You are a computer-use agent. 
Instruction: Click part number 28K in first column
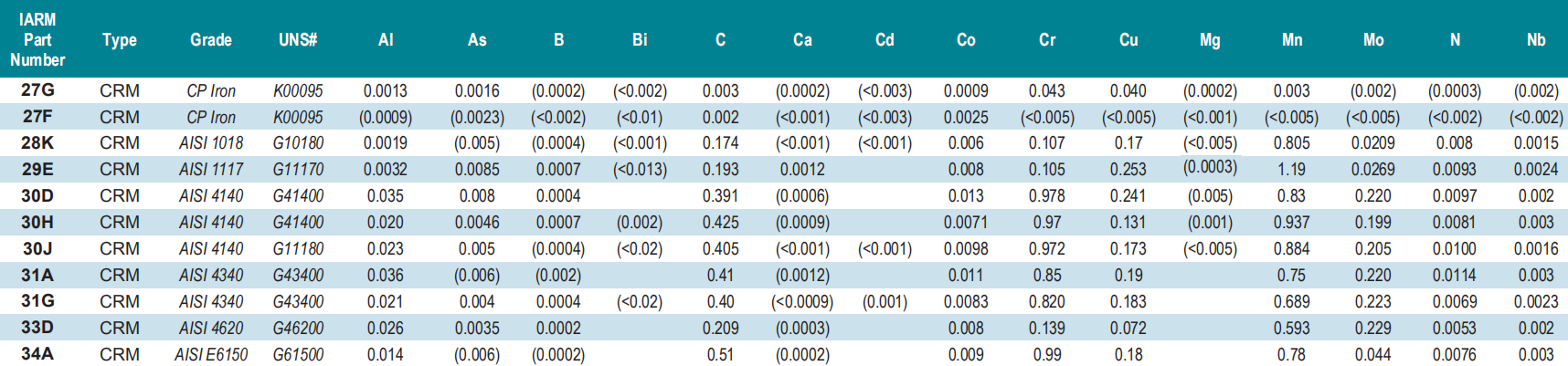[37, 143]
